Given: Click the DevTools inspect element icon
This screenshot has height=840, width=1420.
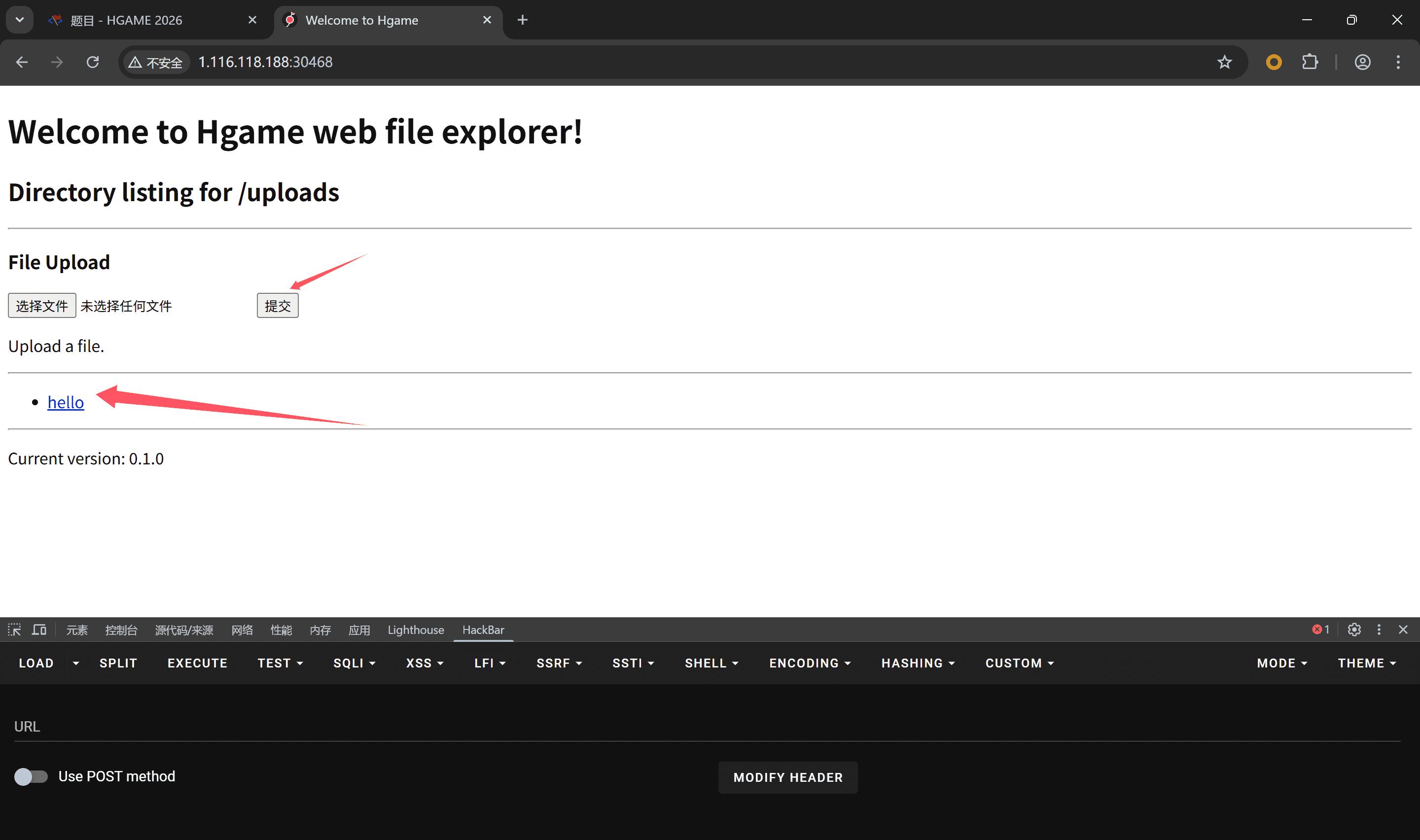Looking at the screenshot, I should tap(14, 630).
